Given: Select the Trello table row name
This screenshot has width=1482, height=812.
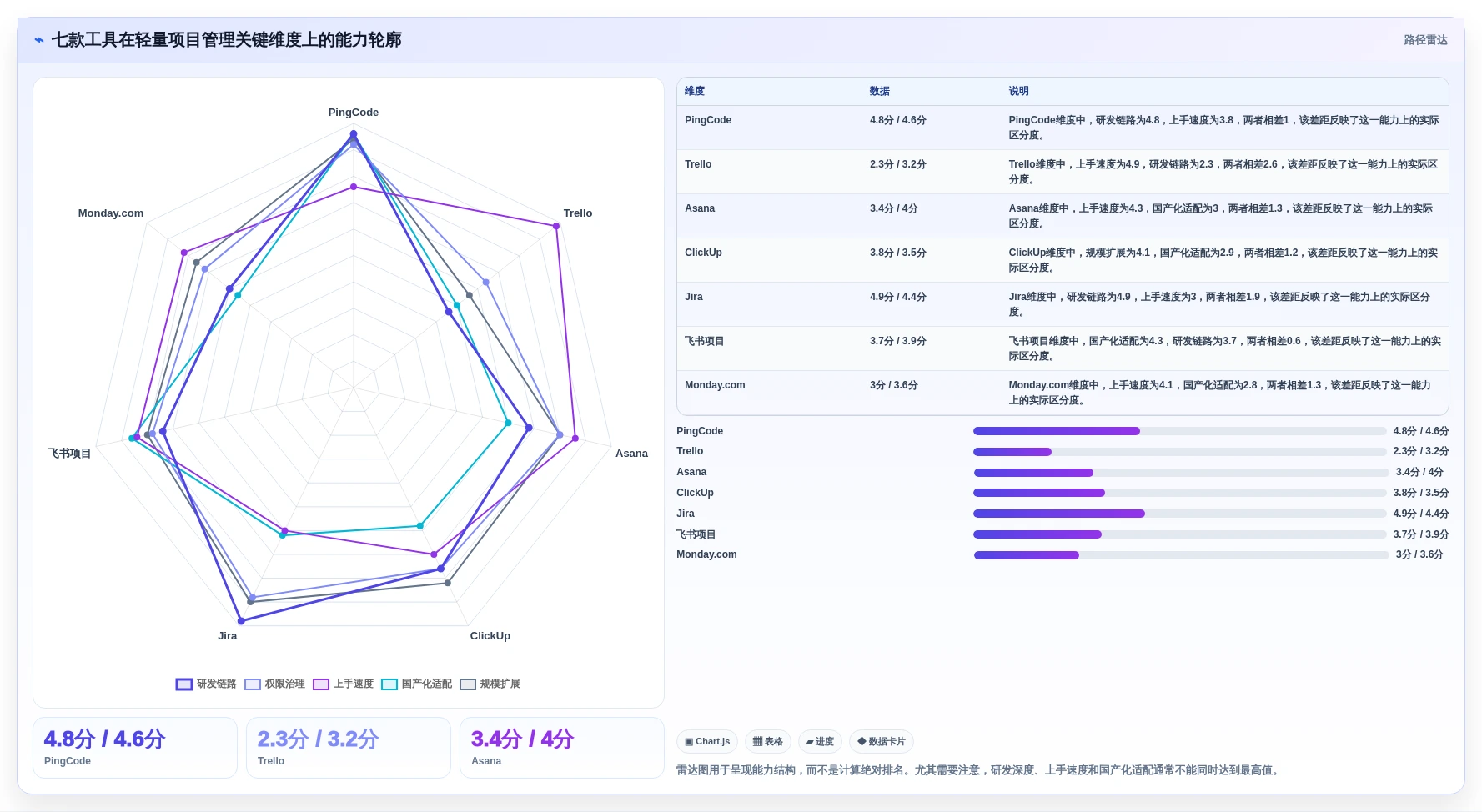Looking at the screenshot, I should 698,164.
